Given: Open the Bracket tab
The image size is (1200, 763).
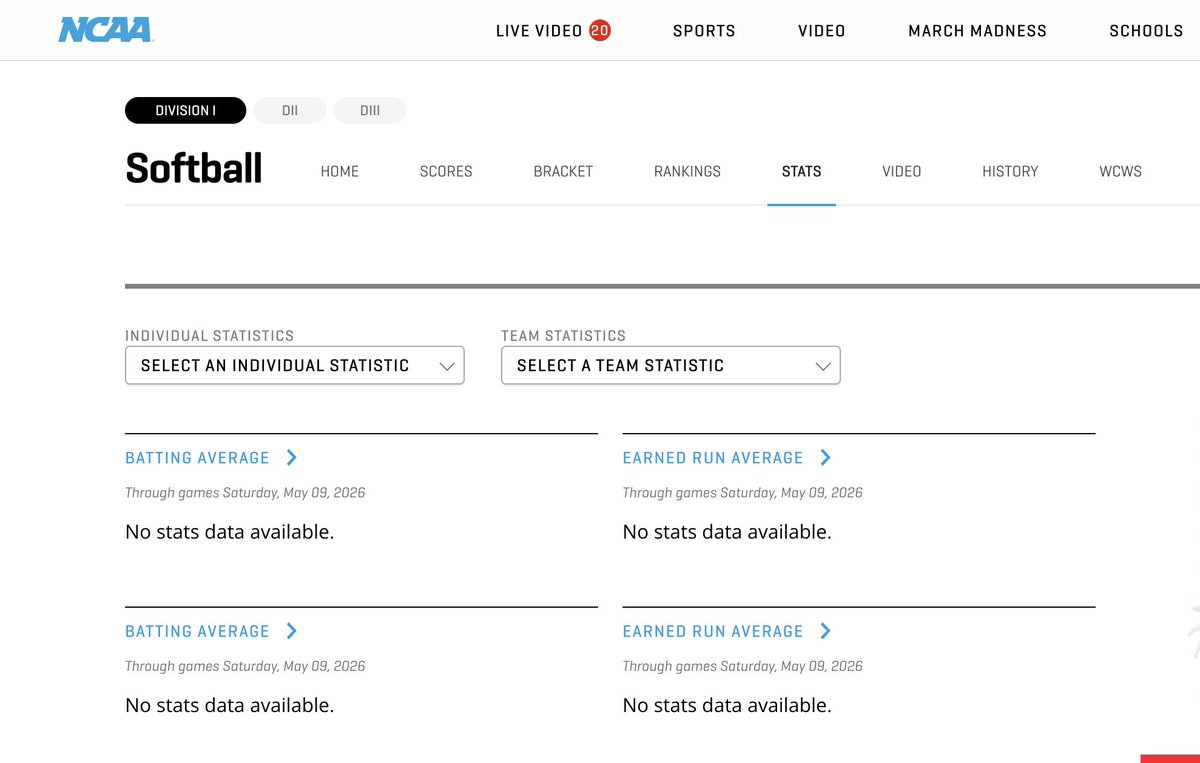Looking at the screenshot, I should (563, 171).
